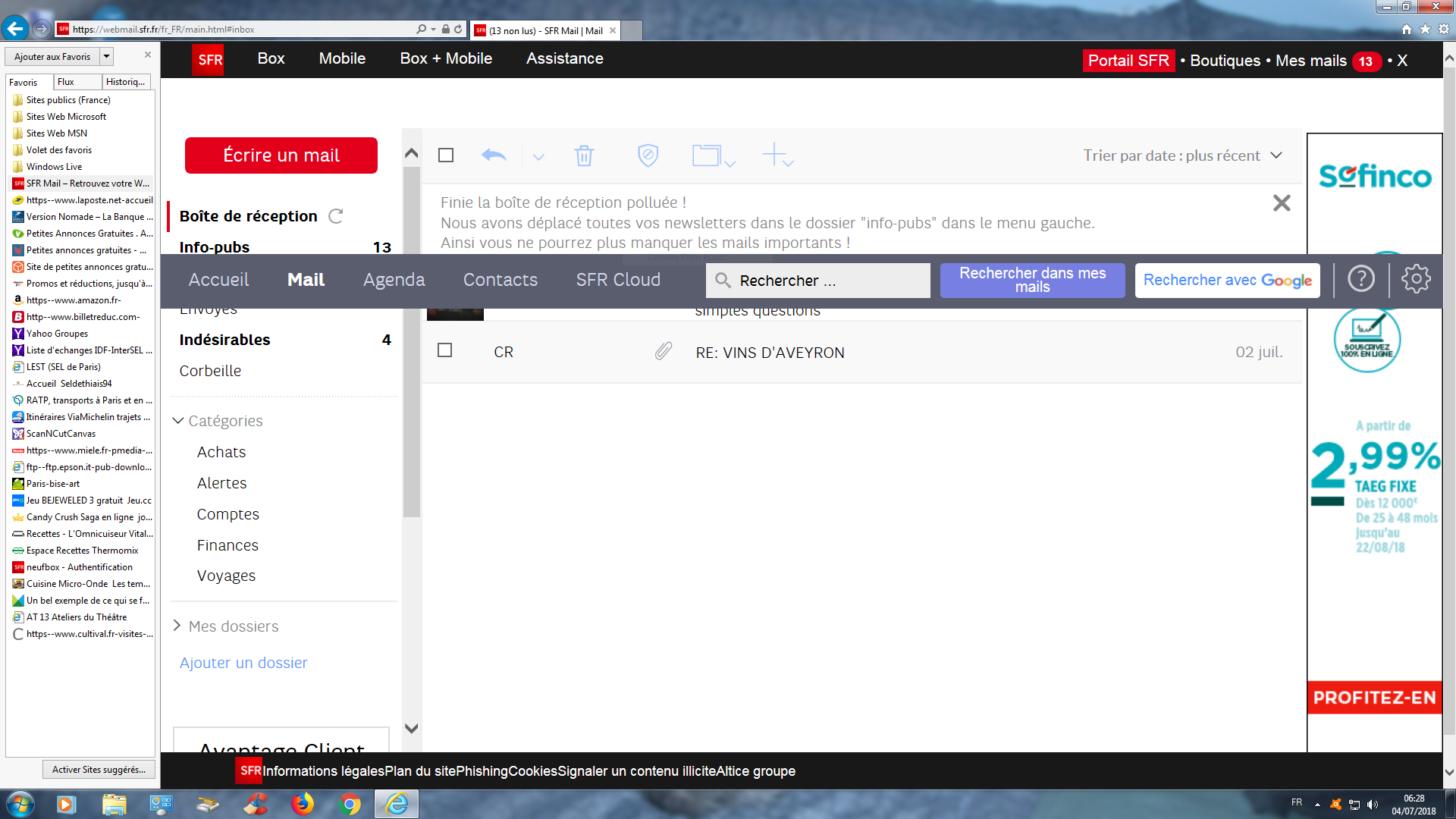
Task: Check the box next to CR email
Action: 445,350
